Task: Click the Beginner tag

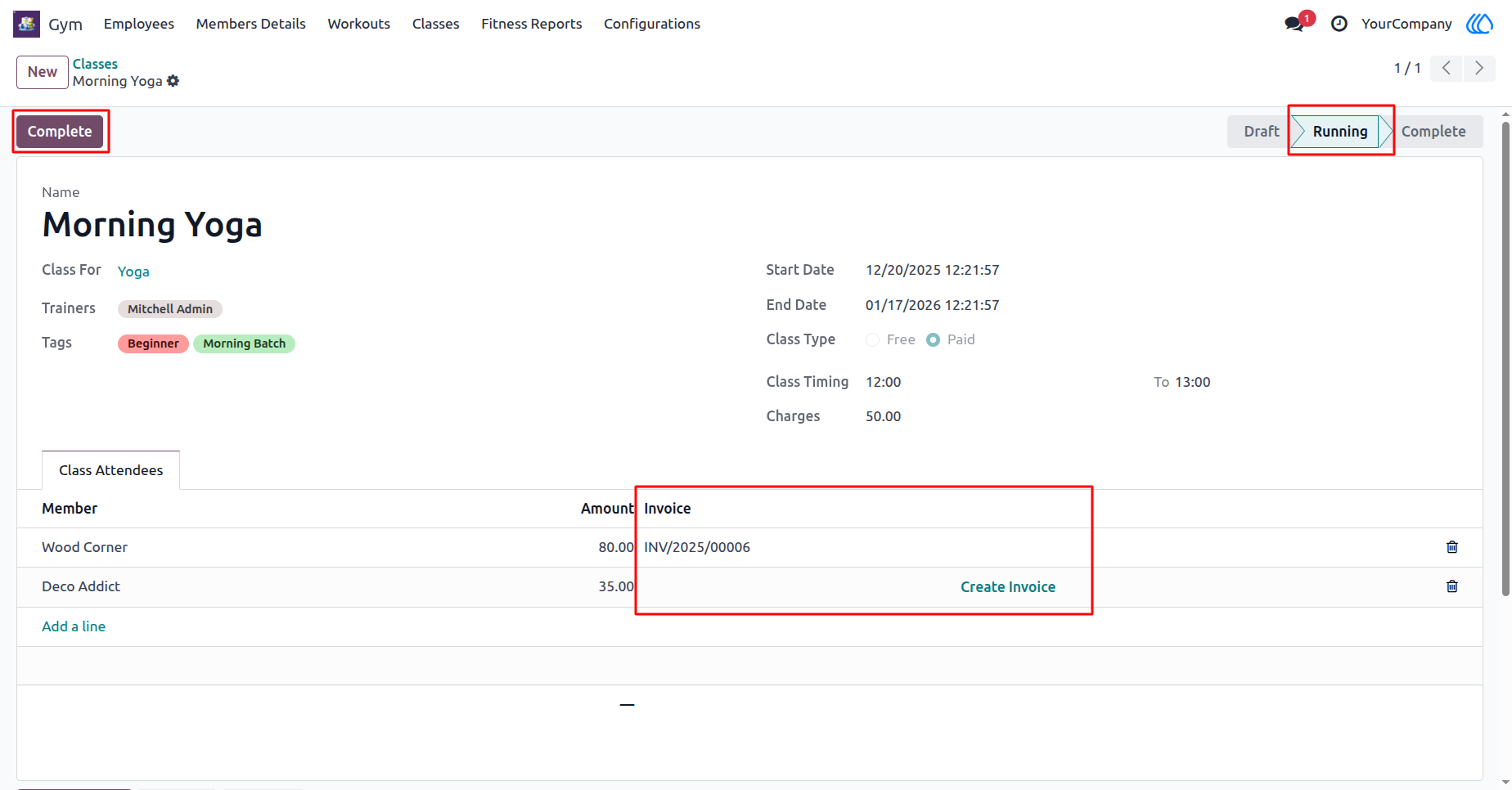Action: pyautogui.click(x=153, y=343)
